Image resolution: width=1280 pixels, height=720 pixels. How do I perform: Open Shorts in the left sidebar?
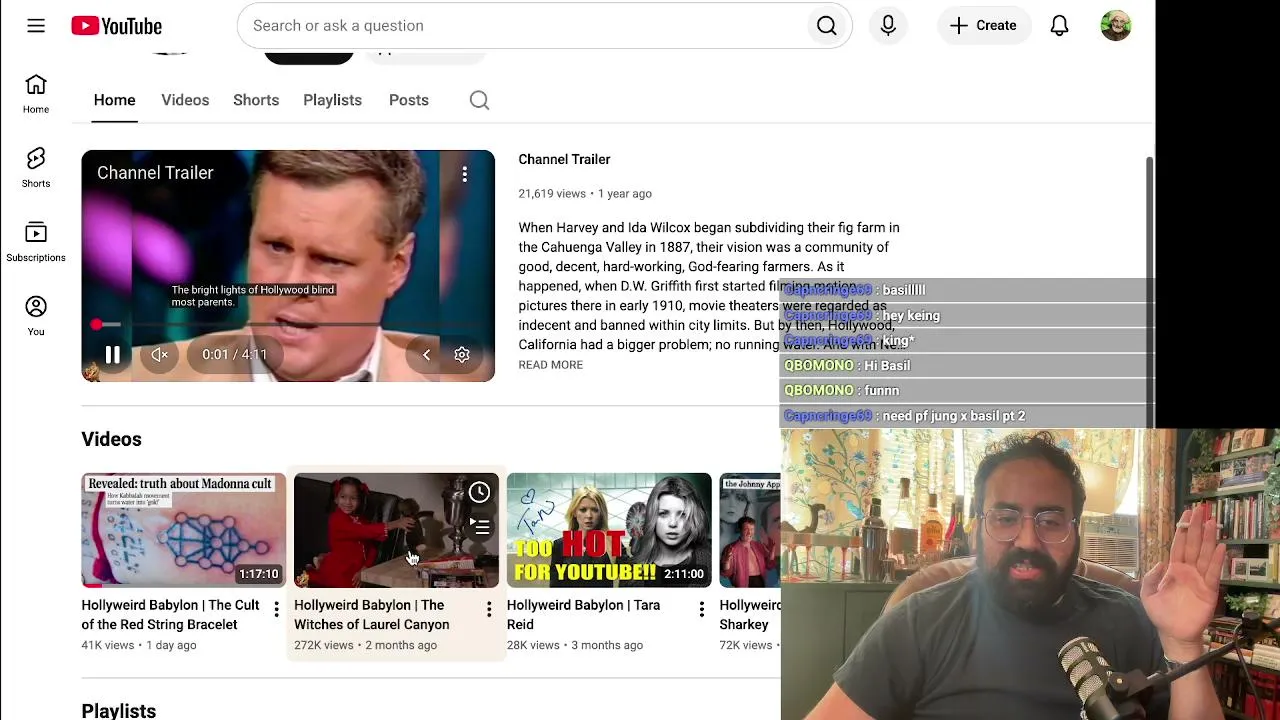[x=36, y=168]
